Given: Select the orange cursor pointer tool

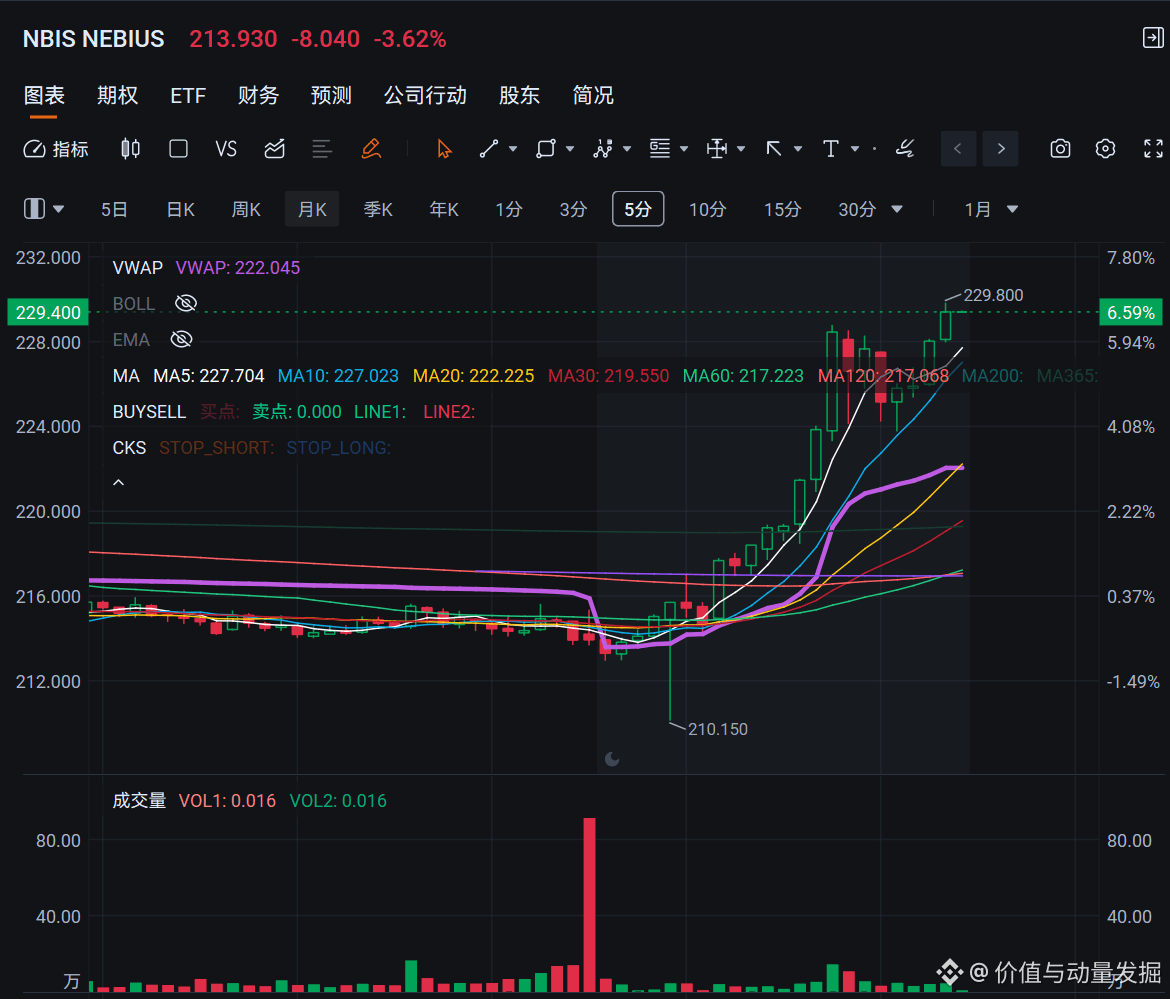Looking at the screenshot, I should (444, 149).
